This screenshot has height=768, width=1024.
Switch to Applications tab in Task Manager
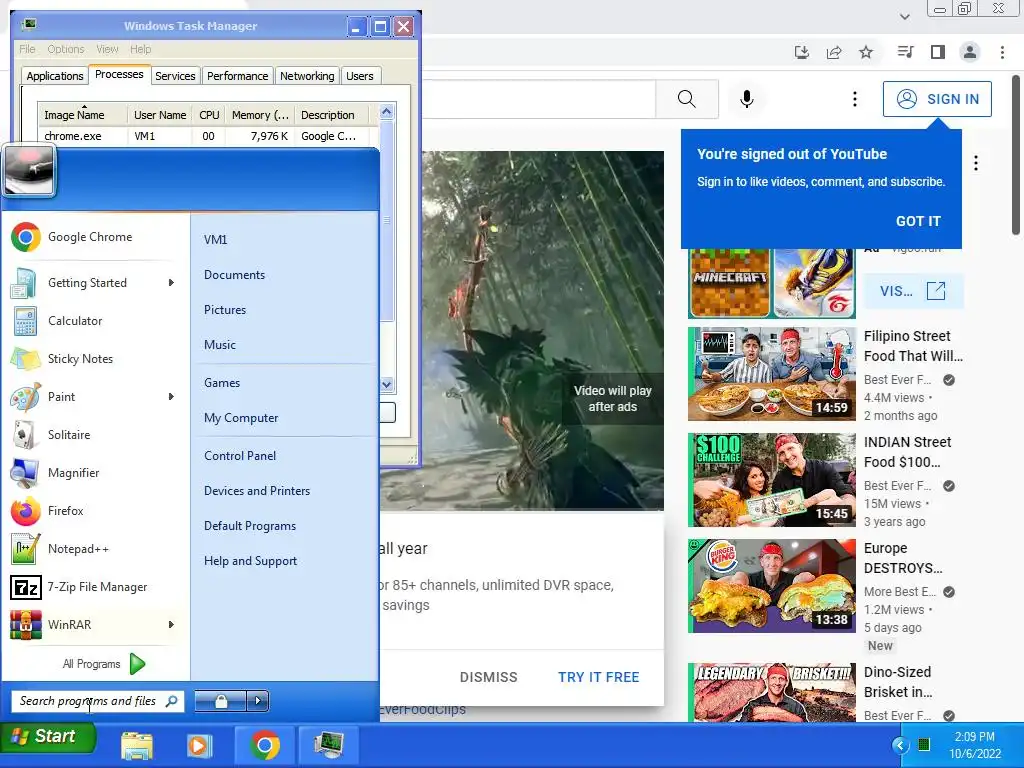55,76
